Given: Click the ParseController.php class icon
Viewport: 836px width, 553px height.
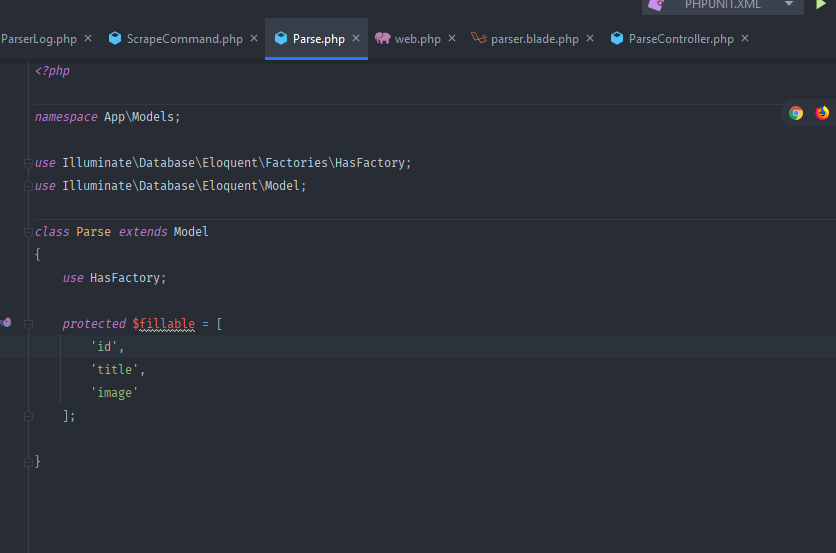Looking at the screenshot, I should [617, 38].
